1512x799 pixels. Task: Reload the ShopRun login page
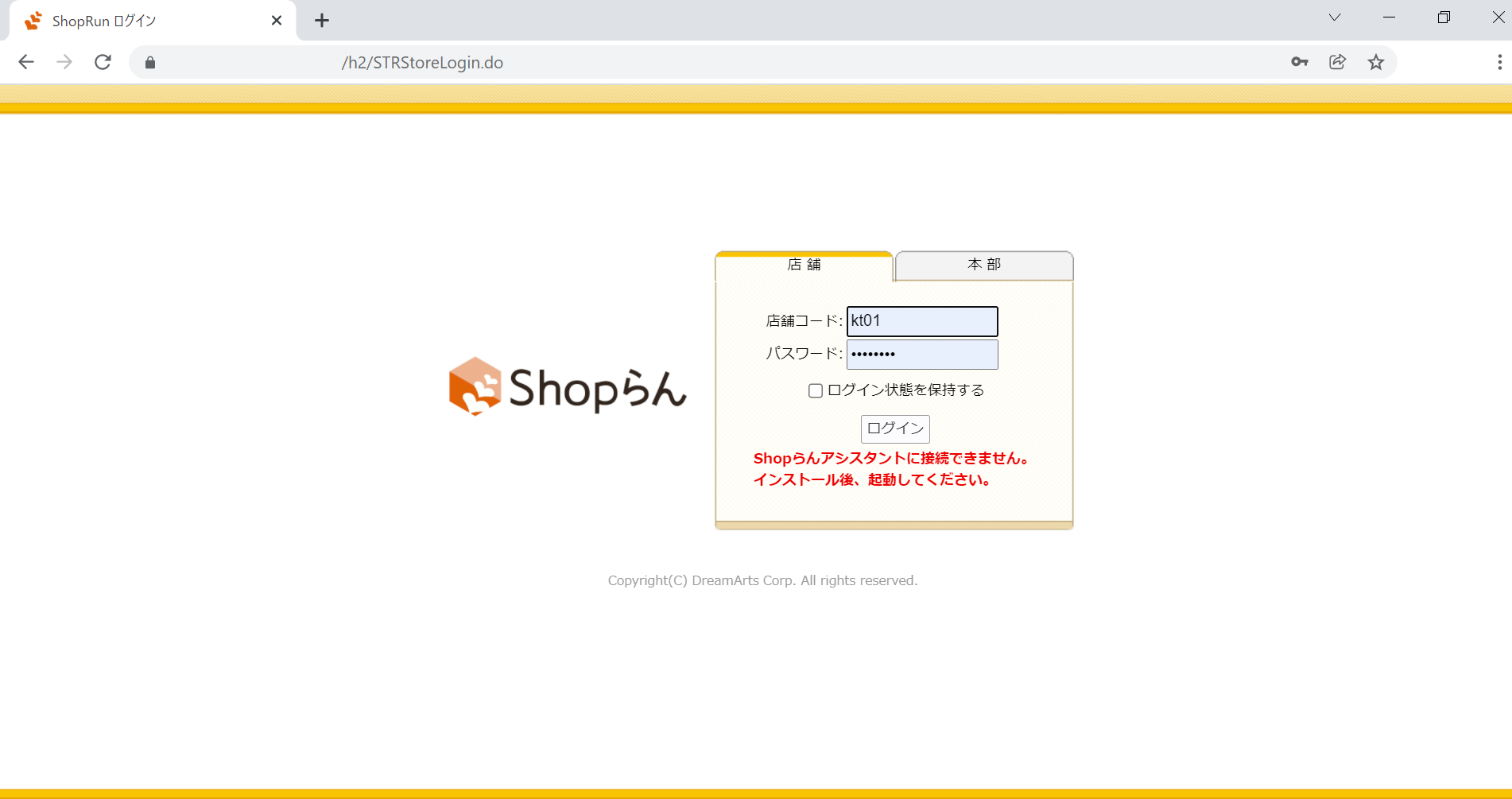(x=103, y=62)
